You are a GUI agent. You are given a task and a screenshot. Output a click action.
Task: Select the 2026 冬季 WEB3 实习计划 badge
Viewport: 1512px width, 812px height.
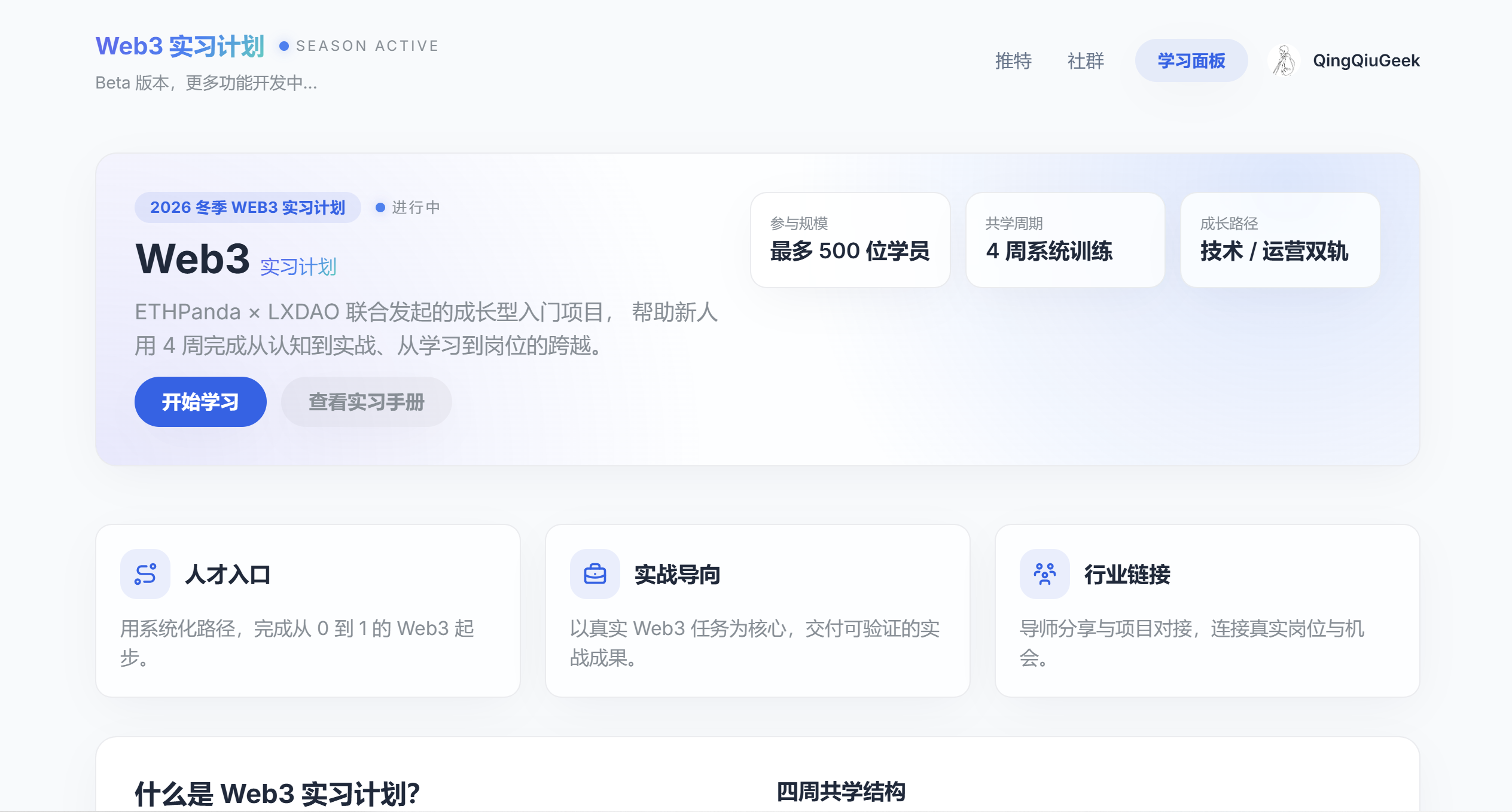tap(248, 207)
